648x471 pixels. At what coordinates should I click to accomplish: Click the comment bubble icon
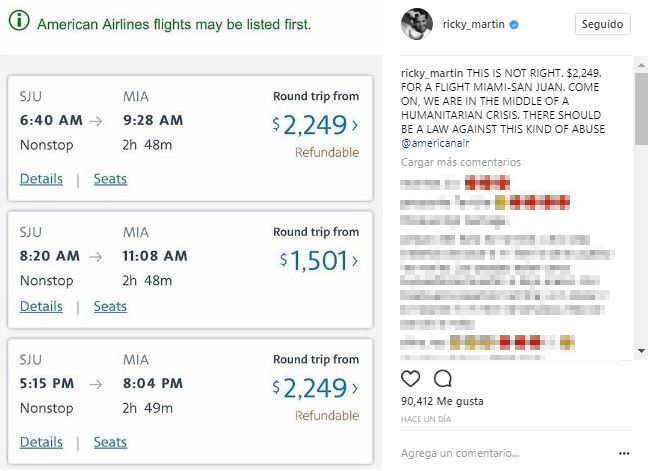click(443, 379)
